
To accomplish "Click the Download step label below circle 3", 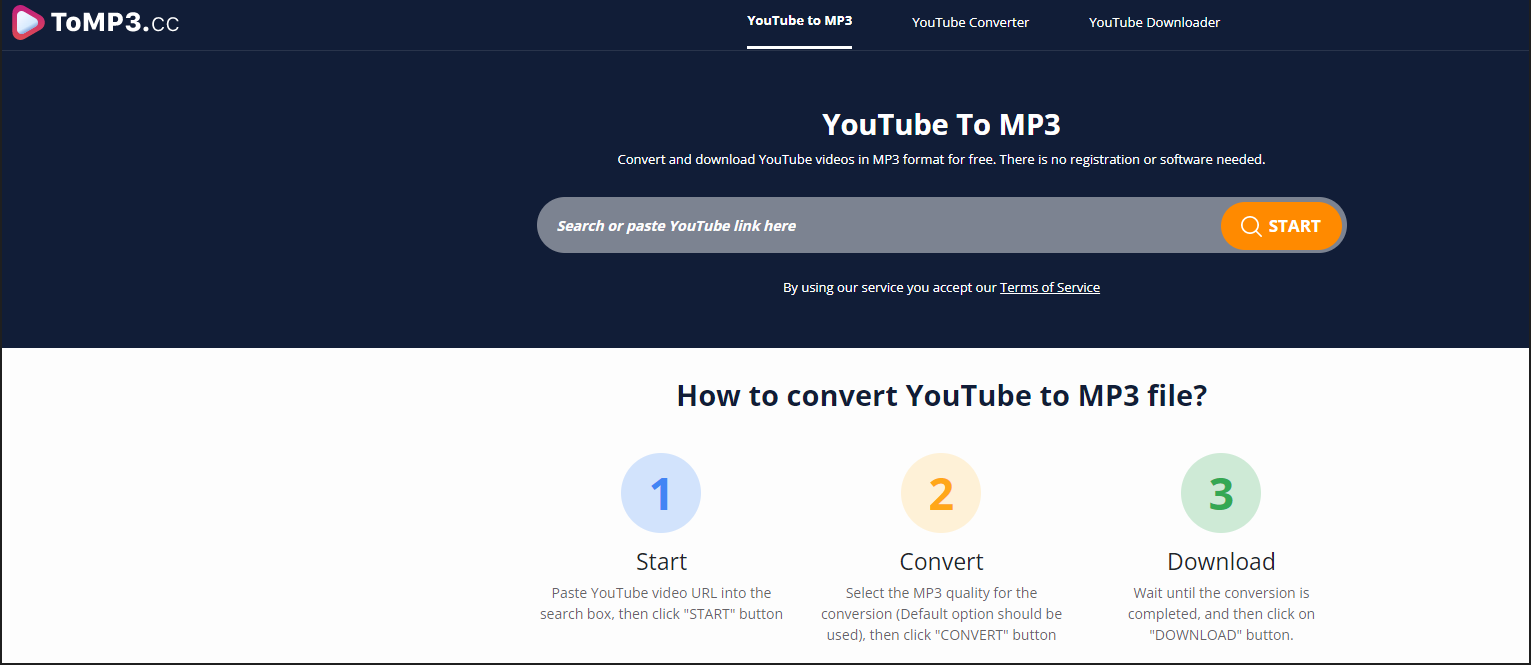I will [1221, 561].
